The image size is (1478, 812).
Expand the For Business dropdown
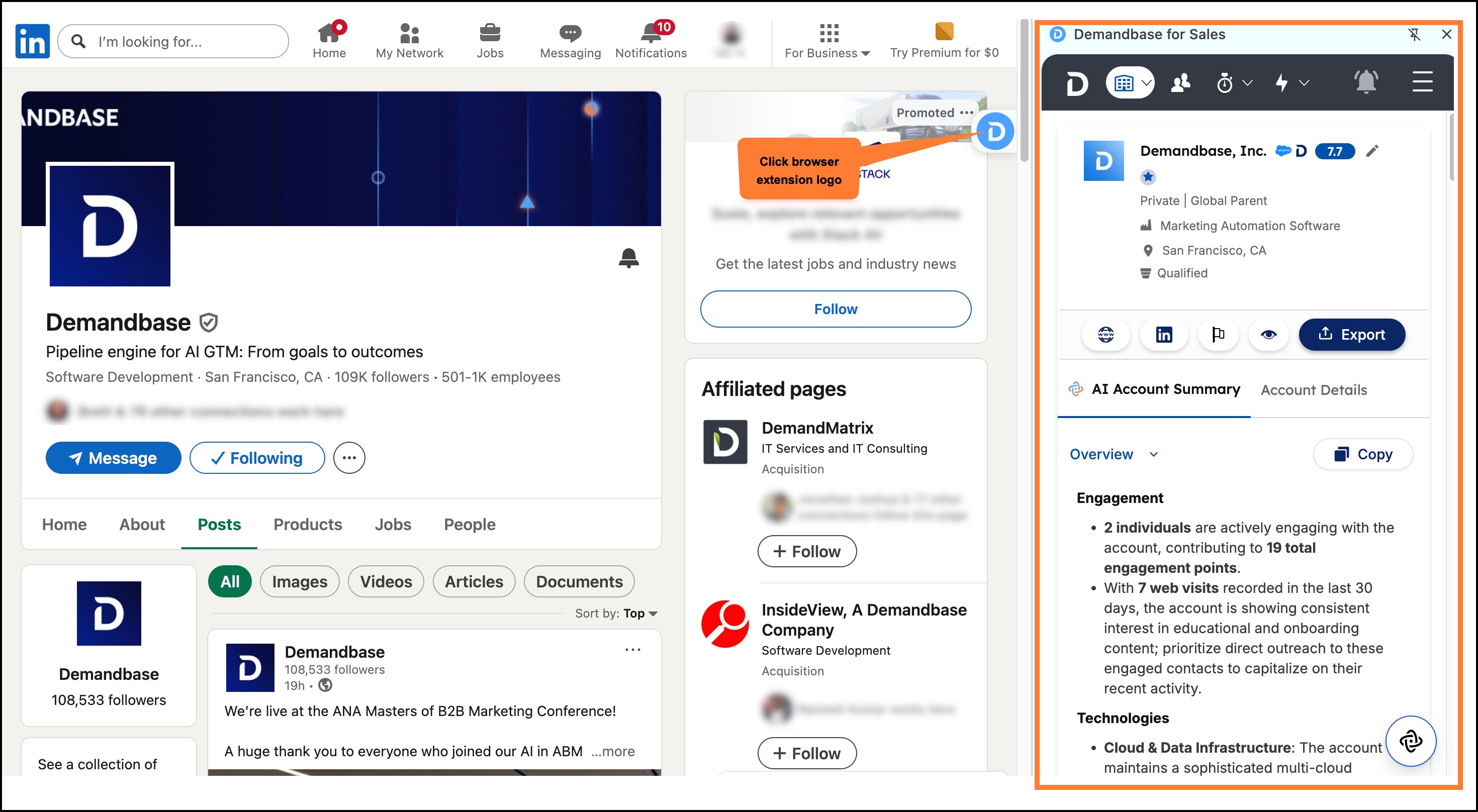coord(827,40)
